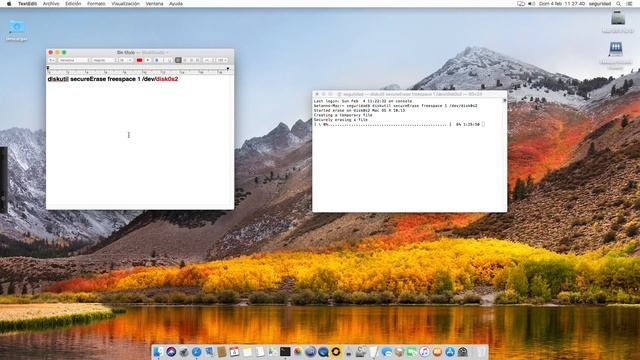This screenshot has height=360, width=640.
Task: Click the date and time in menu bar
Action: [x=562, y=4]
